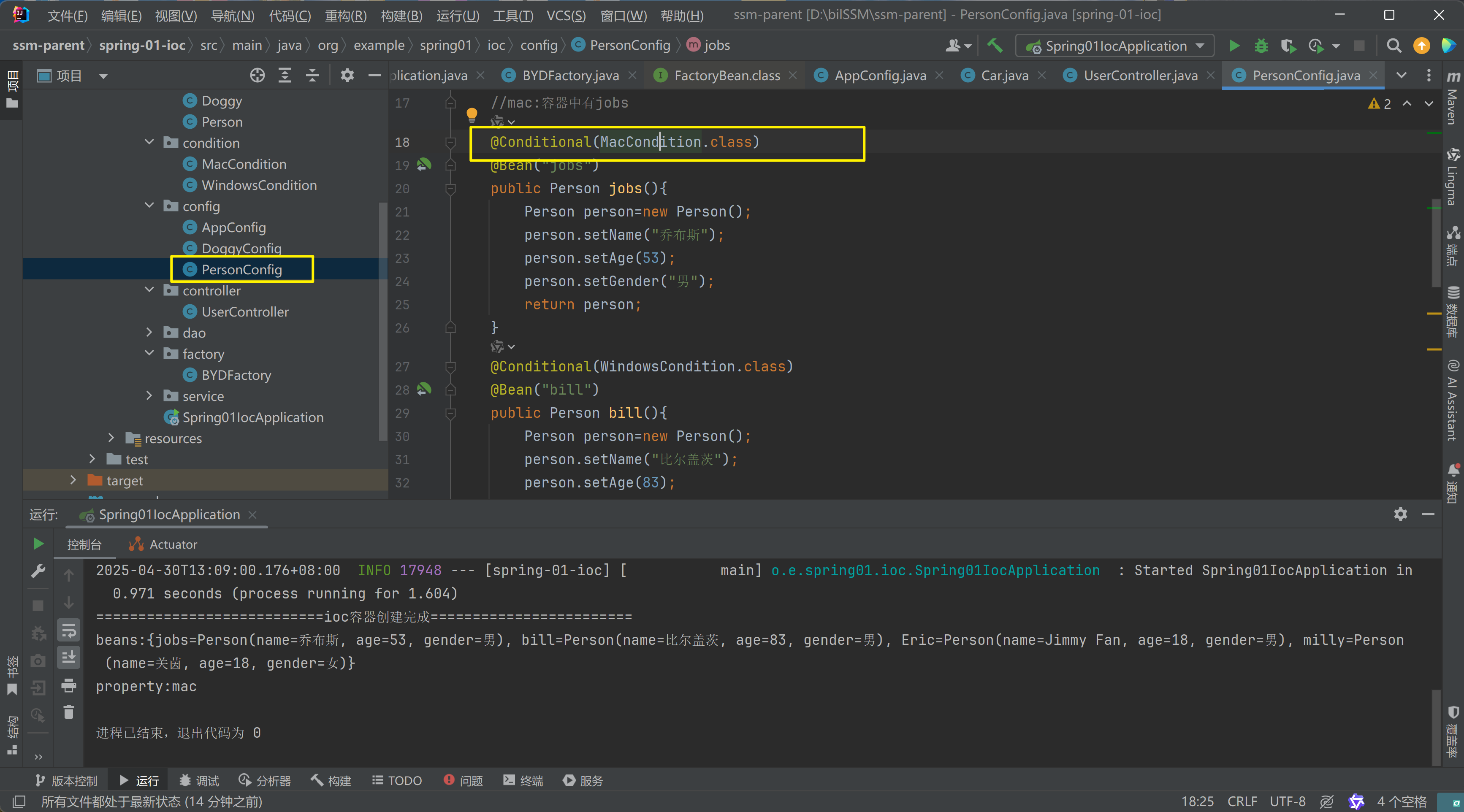Click the yellow intention lightbulb icon
1464x812 pixels.
(x=471, y=114)
